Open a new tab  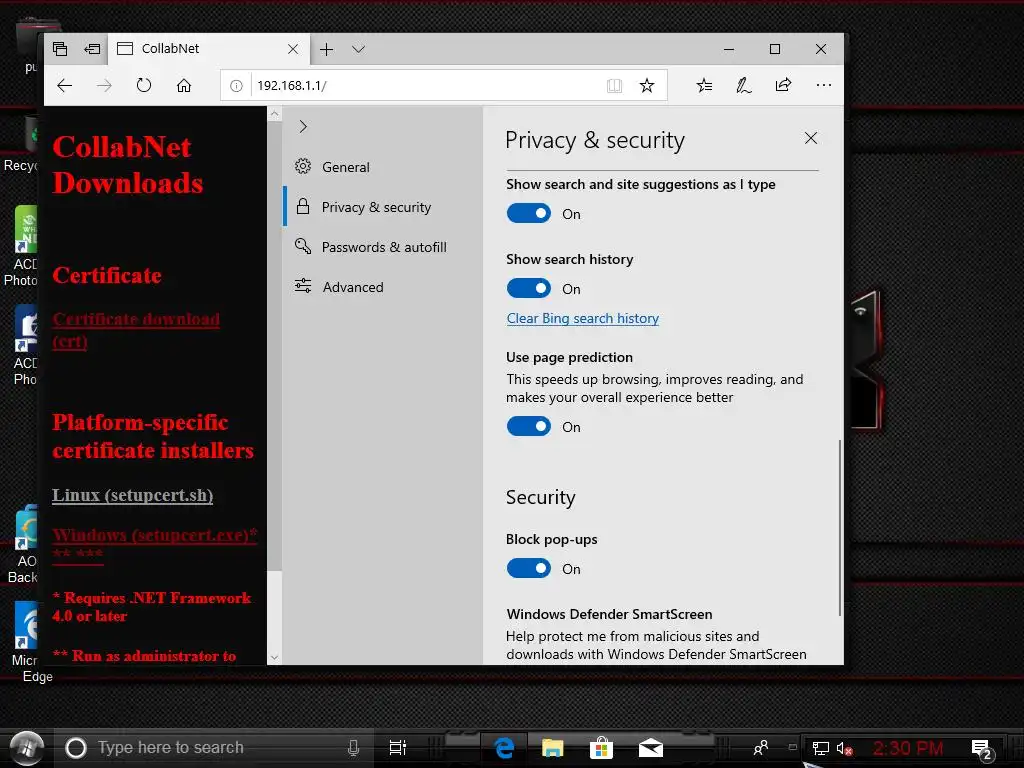327,49
